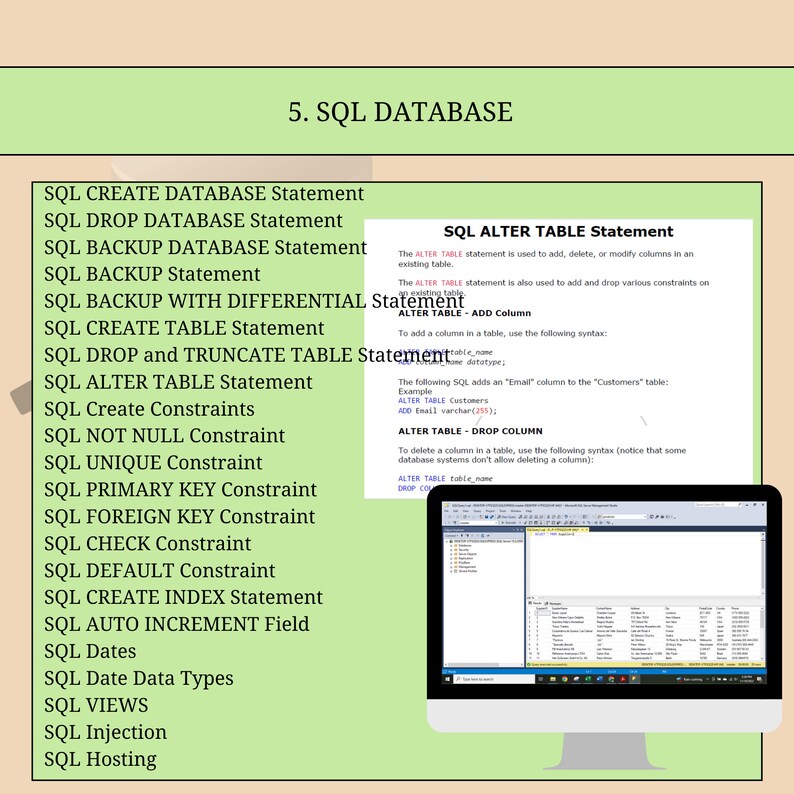Screen dimensions: 794x794
Task: Click 'SQL Create Constraints' in the list
Action: pyautogui.click(x=149, y=409)
